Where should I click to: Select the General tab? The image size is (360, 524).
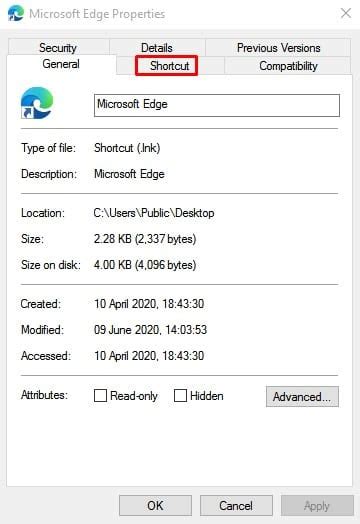click(x=61, y=64)
